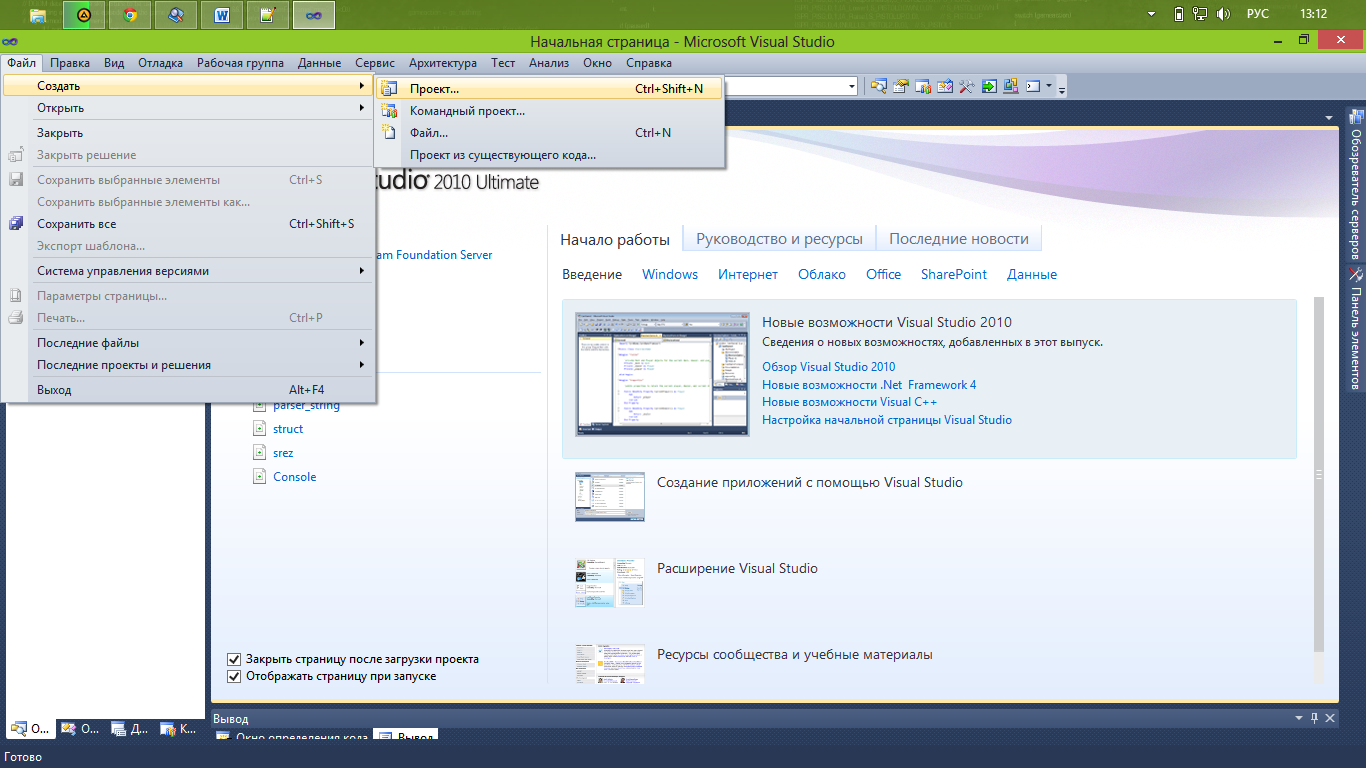Click the Проект... menu icon
The height and width of the screenshot is (768, 1366).
coord(390,88)
